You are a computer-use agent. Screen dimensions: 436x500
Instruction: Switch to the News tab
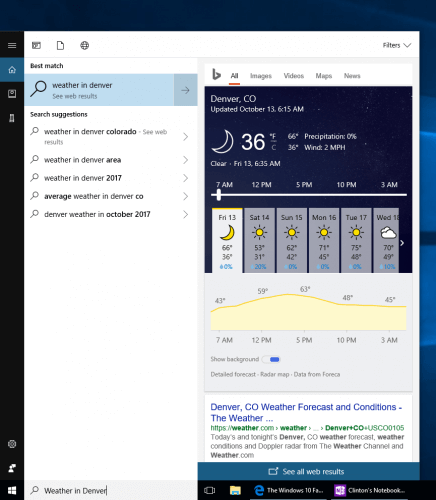click(x=352, y=76)
